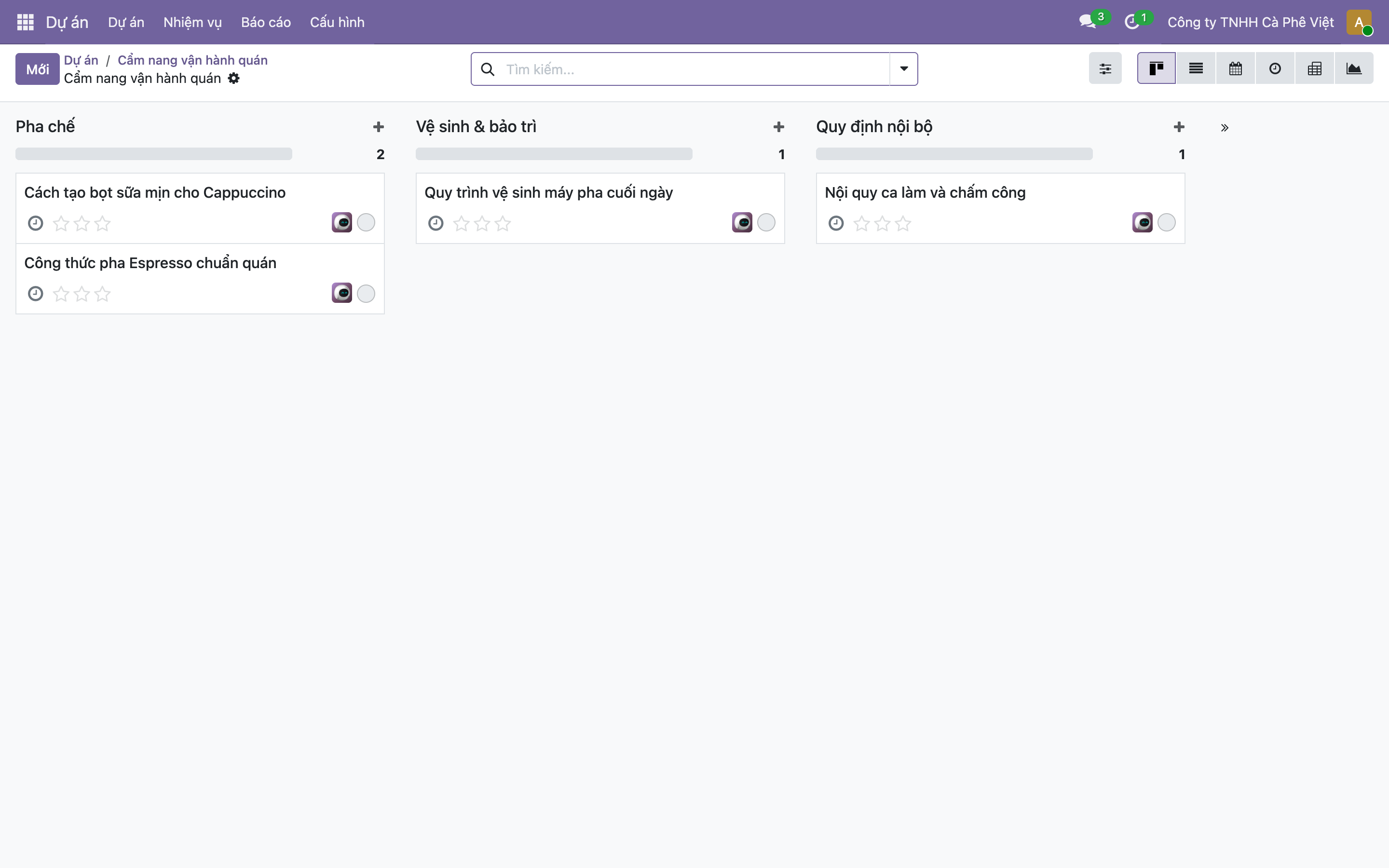
Task: Click assignee avatar on Nội quy ca làm task
Action: pos(1142,222)
